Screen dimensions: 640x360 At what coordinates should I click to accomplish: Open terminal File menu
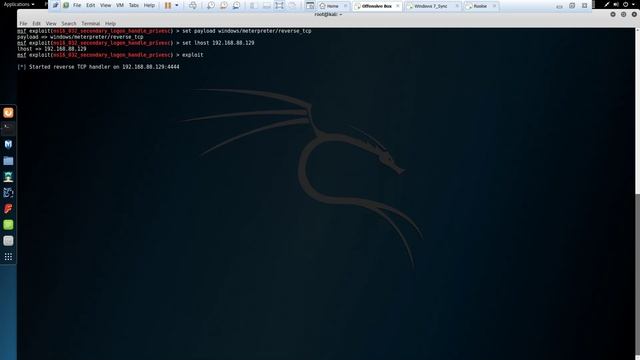[23, 24]
